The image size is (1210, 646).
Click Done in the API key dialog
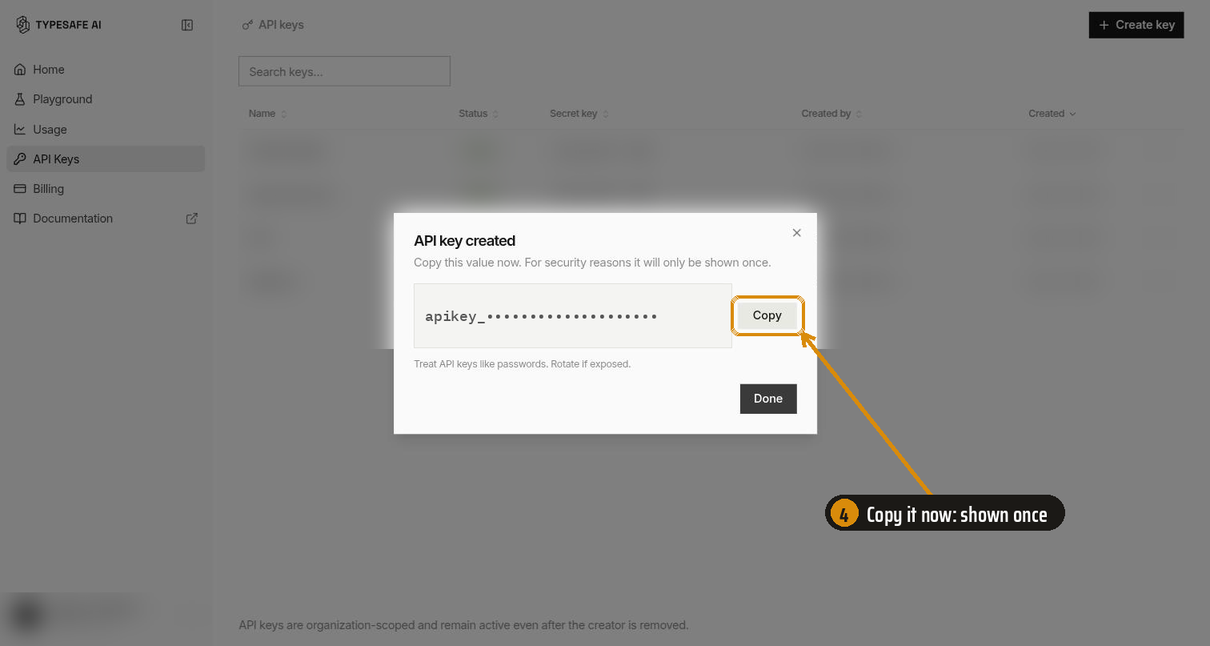click(x=768, y=398)
